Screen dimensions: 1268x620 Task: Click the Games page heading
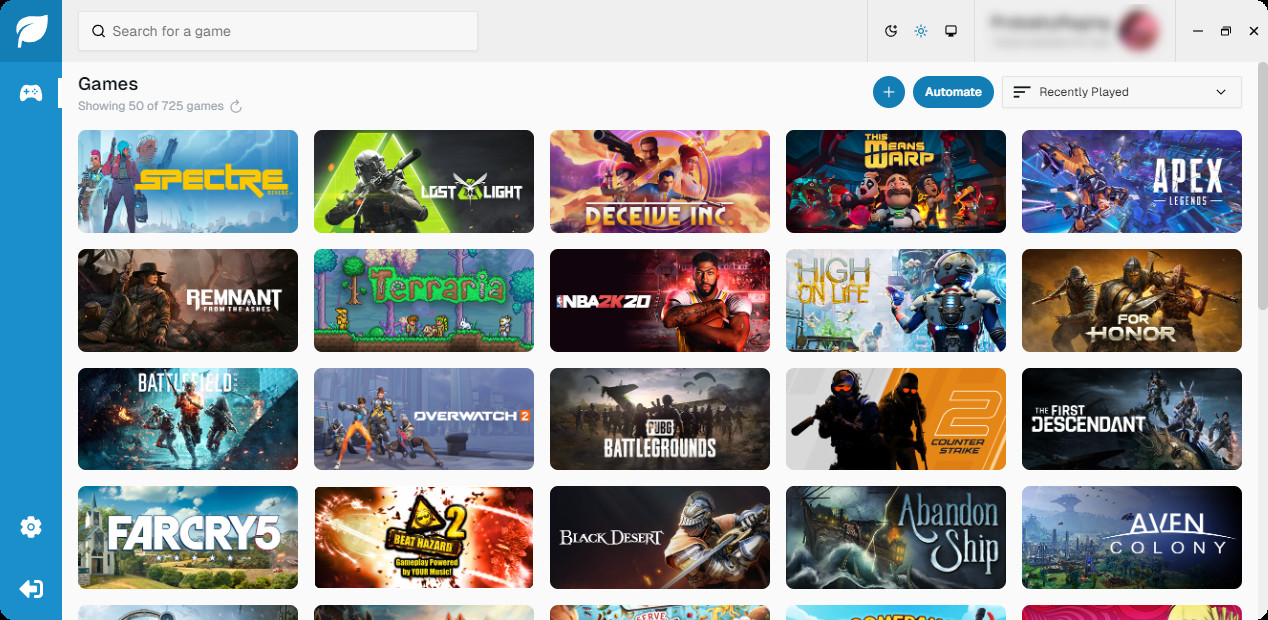point(108,84)
